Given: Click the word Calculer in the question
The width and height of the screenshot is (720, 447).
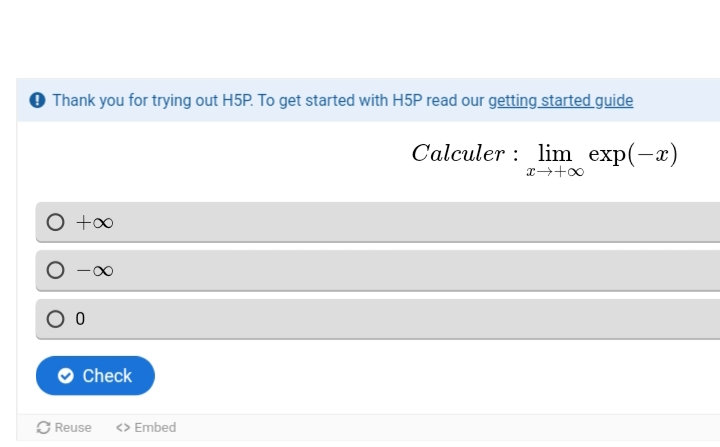Looking at the screenshot, I should (x=458, y=154).
